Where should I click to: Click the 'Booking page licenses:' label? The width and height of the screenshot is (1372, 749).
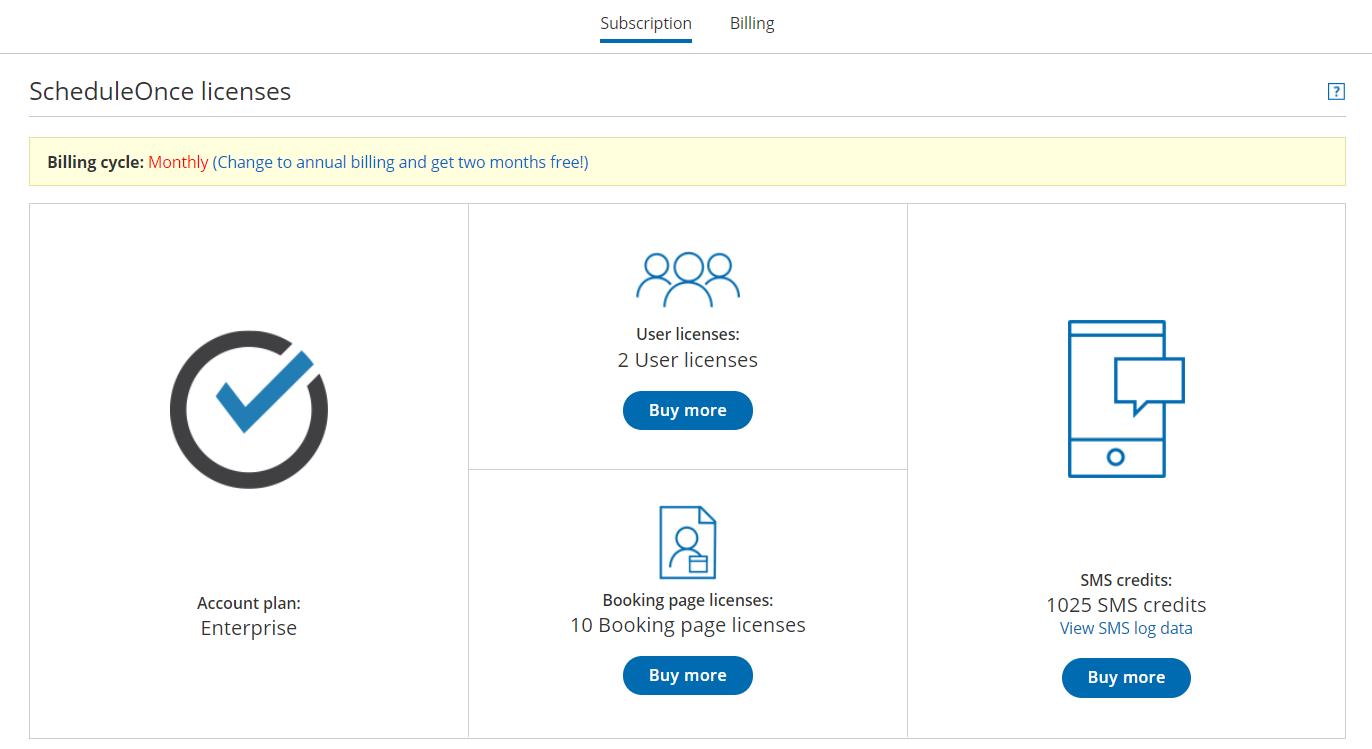pyautogui.click(x=688, y=600)
